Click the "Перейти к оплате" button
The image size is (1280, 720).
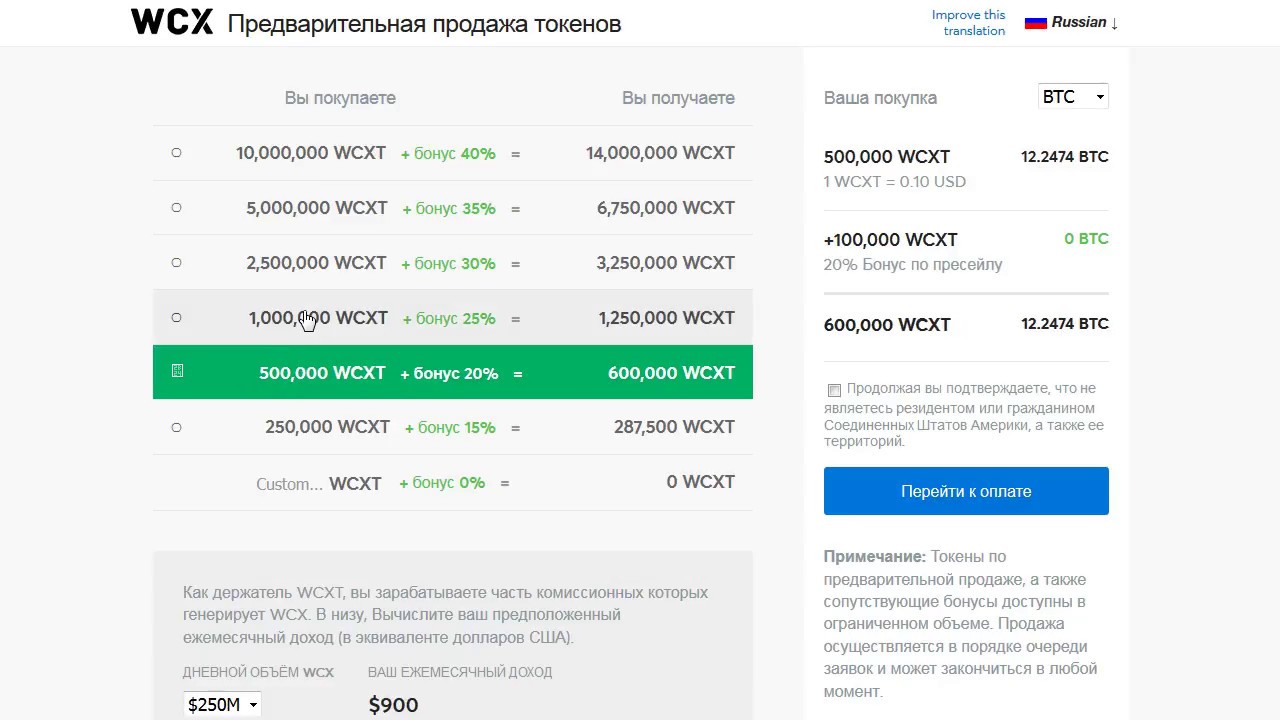966,491
